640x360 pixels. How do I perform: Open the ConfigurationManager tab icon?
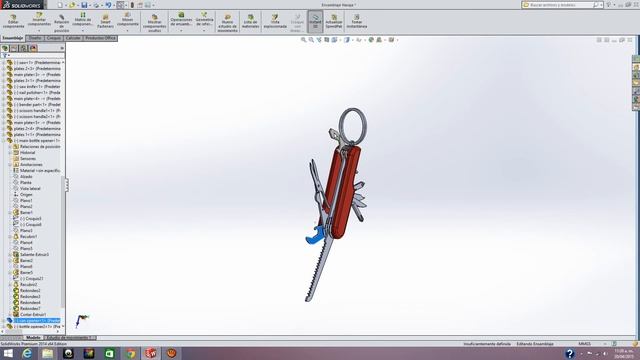pyautogui.click(x=24, y=48)
